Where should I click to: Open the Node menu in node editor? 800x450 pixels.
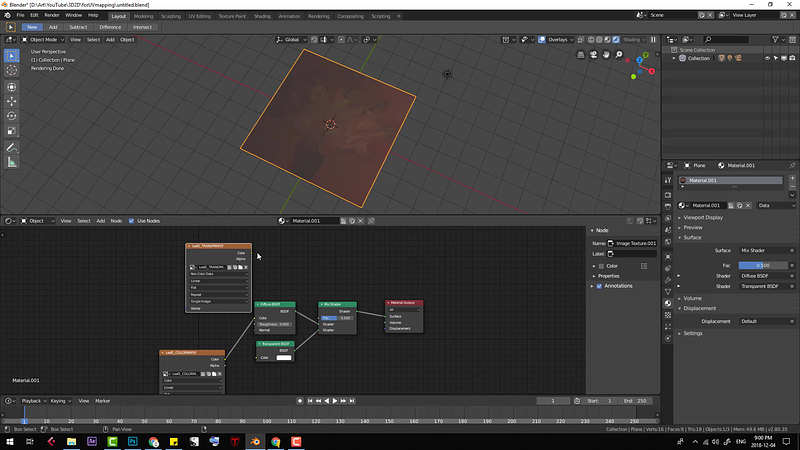[116, 221]
